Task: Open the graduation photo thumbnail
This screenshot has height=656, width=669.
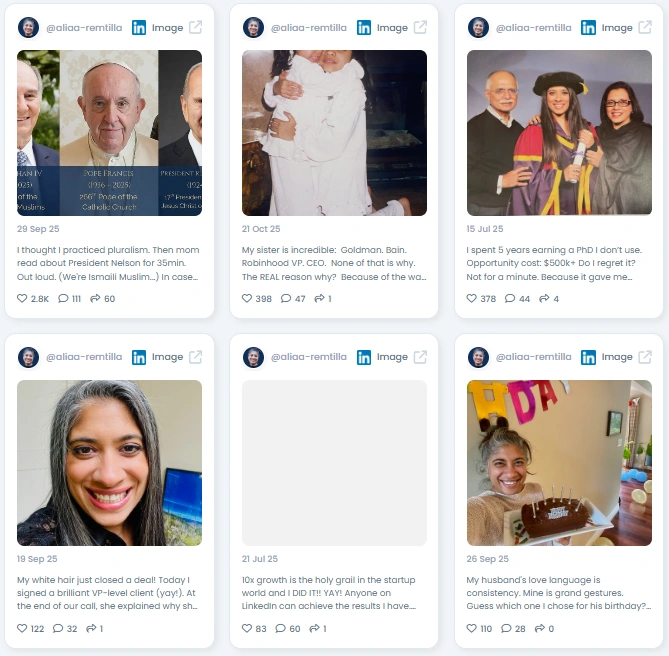Action: coord(559,133)
